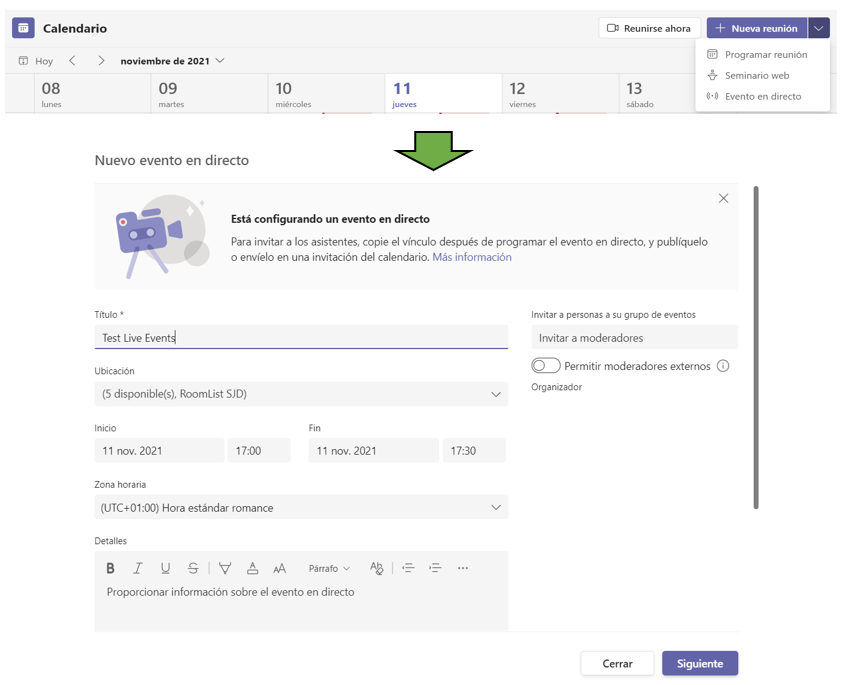Open the Más información link
This screenshot has width=849, height=685.
coord(471,257)
